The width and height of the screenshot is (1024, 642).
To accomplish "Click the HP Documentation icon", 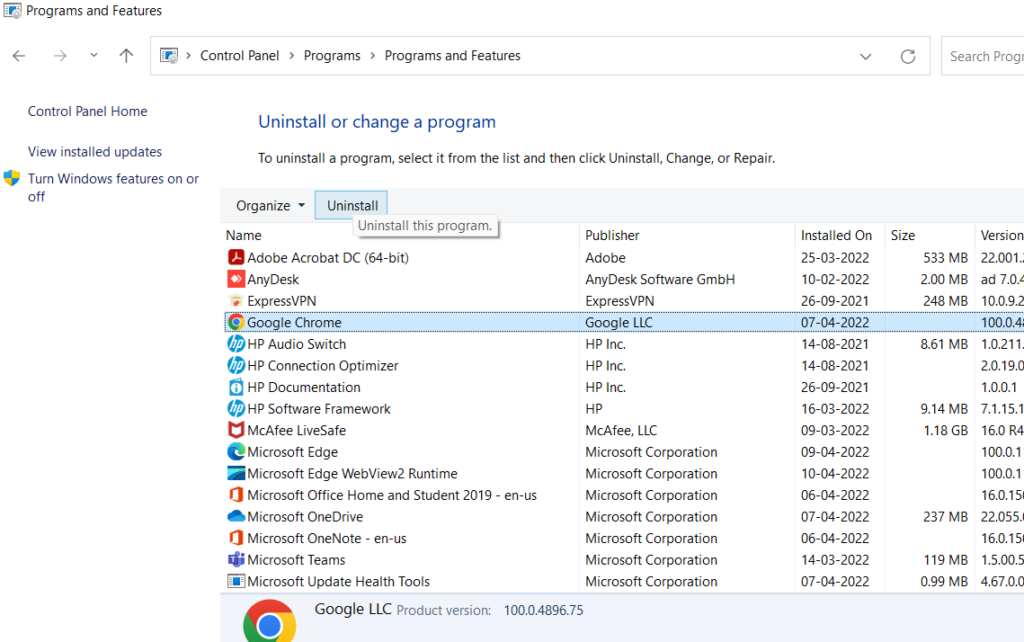I will (x=236, y=387).
